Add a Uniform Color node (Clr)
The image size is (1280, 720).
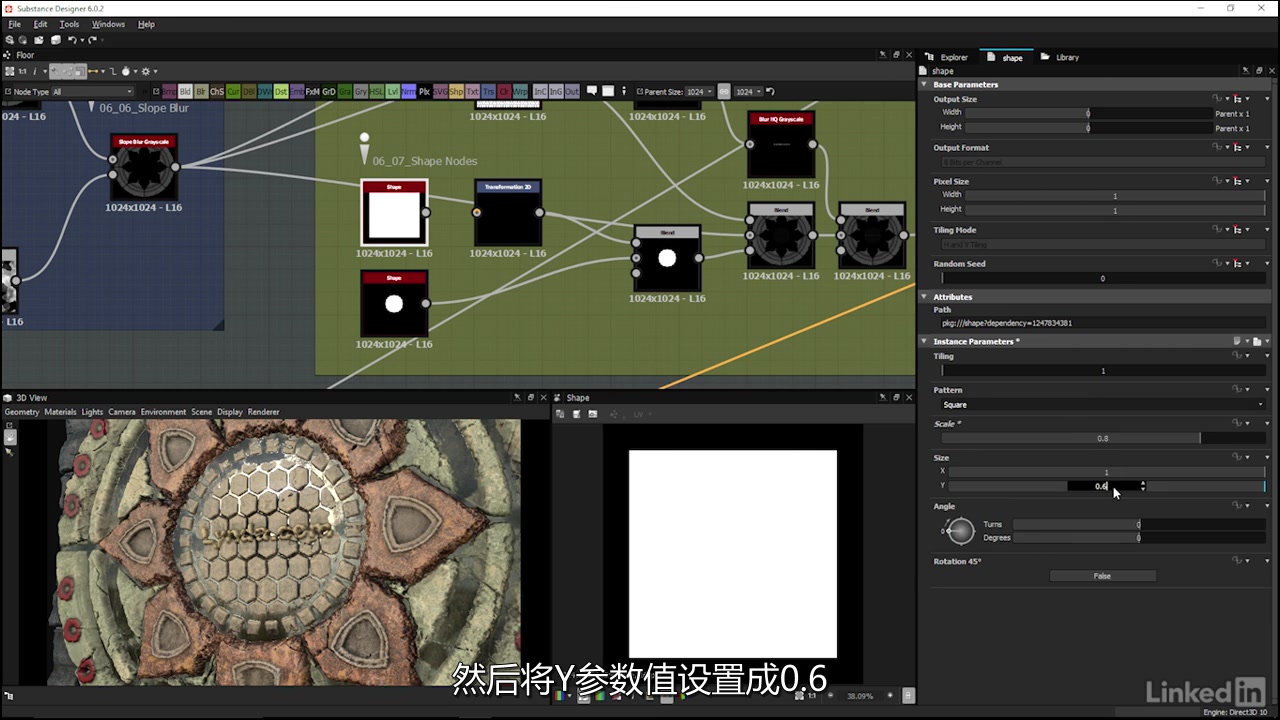[x=504, y=91]
